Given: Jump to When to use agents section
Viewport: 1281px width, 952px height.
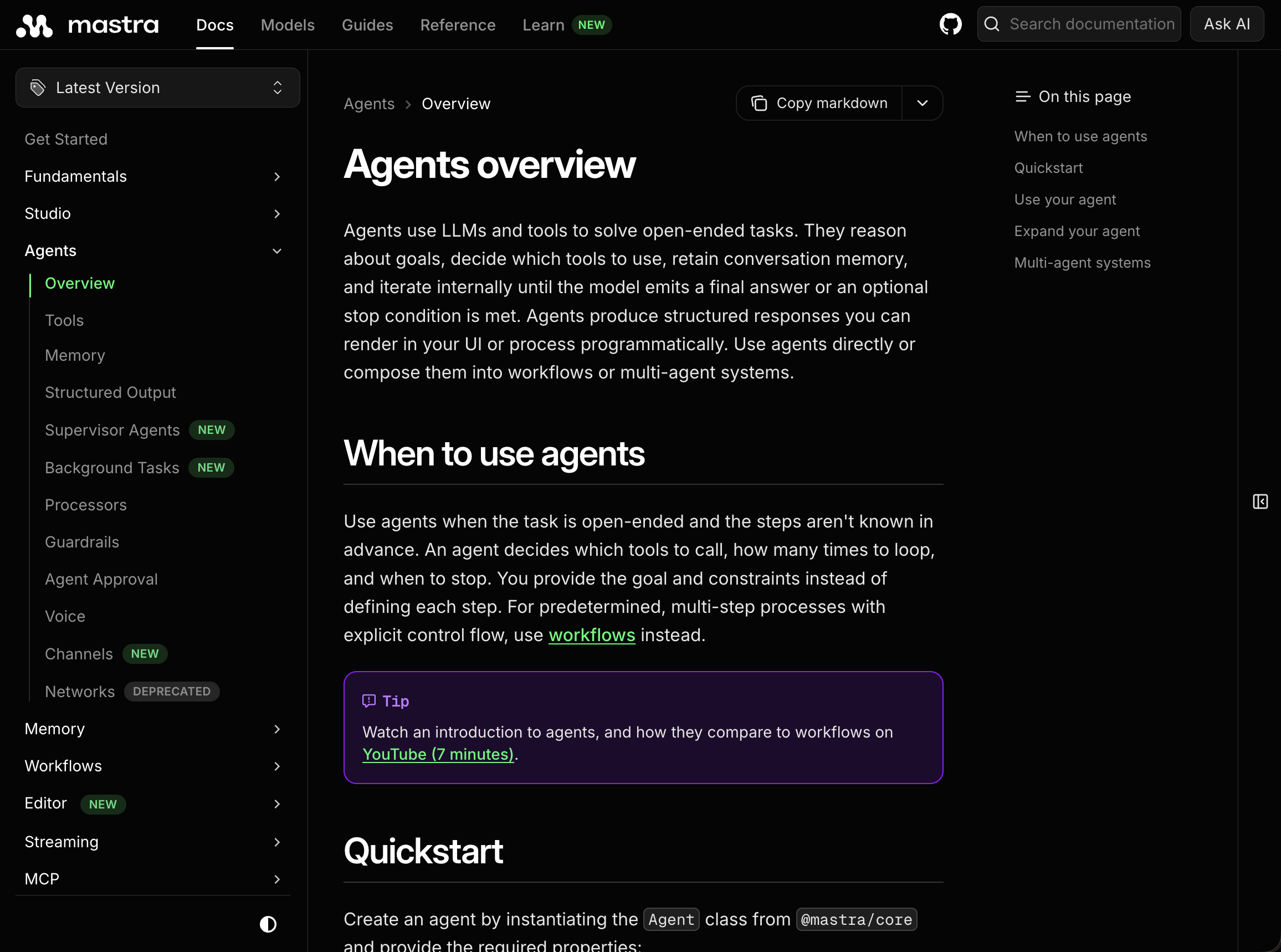Looking at the screenshot, I should click(1080, 136).
